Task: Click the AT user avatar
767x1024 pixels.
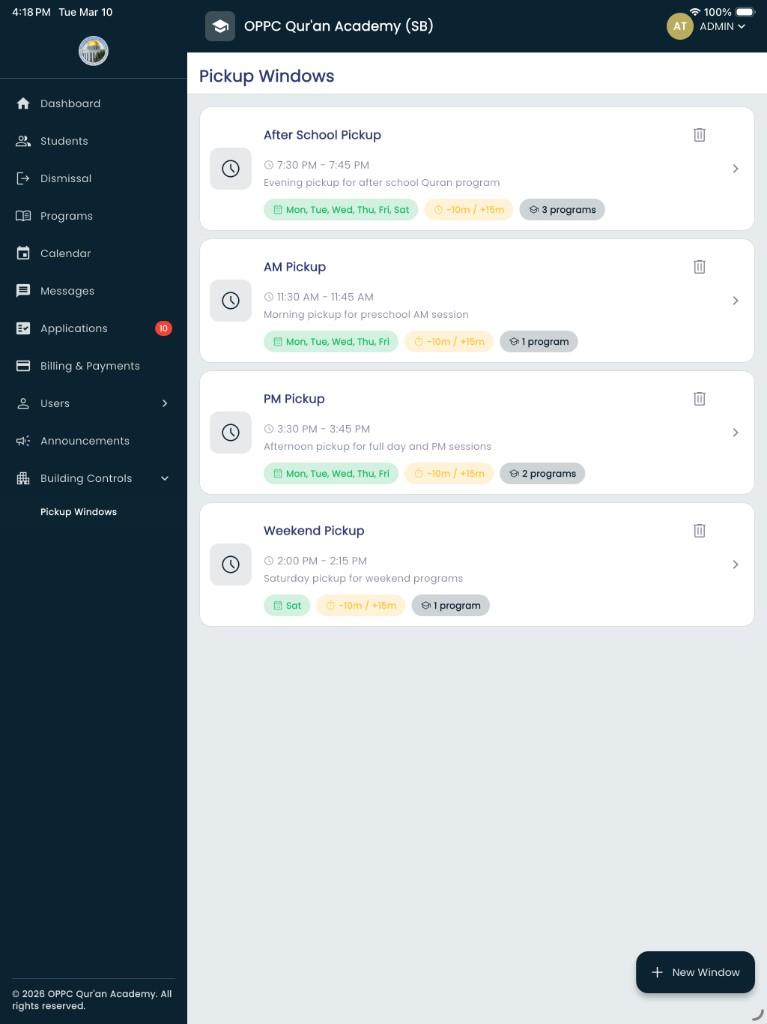Action: (x=680, y=27)
